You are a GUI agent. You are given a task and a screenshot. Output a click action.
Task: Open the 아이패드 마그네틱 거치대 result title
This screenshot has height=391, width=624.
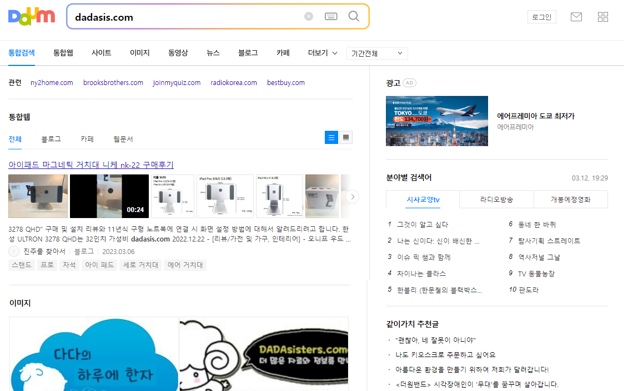[x=91, y=165]
